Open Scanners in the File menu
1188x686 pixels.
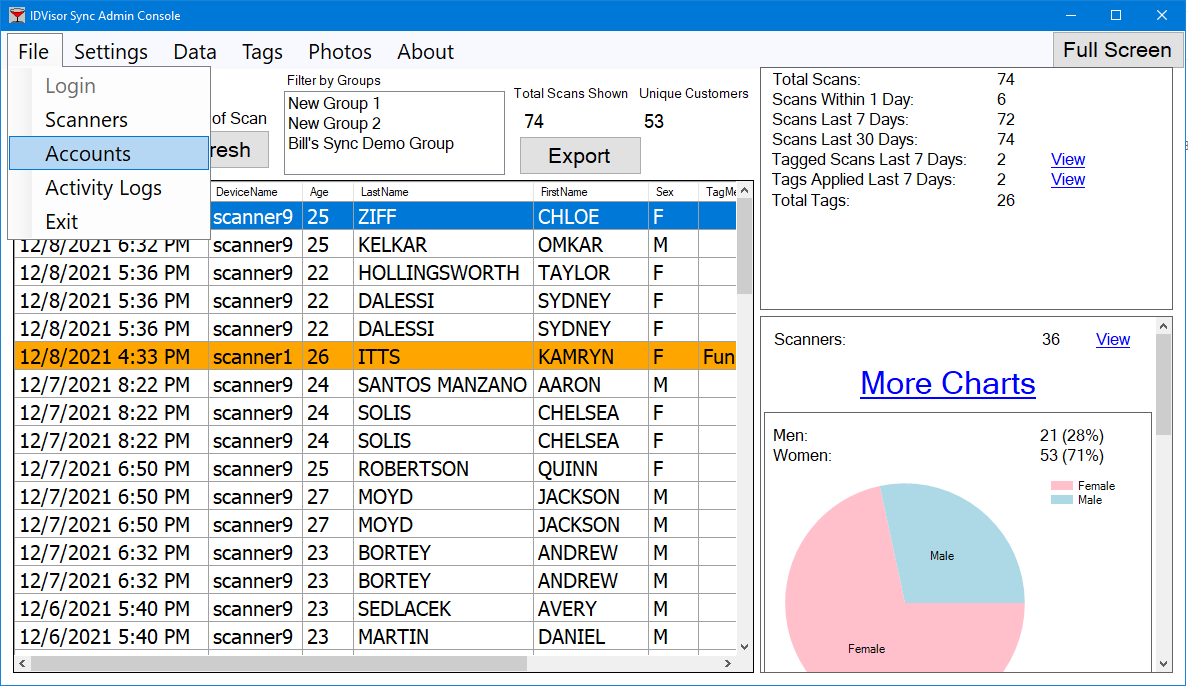point(86,120)
